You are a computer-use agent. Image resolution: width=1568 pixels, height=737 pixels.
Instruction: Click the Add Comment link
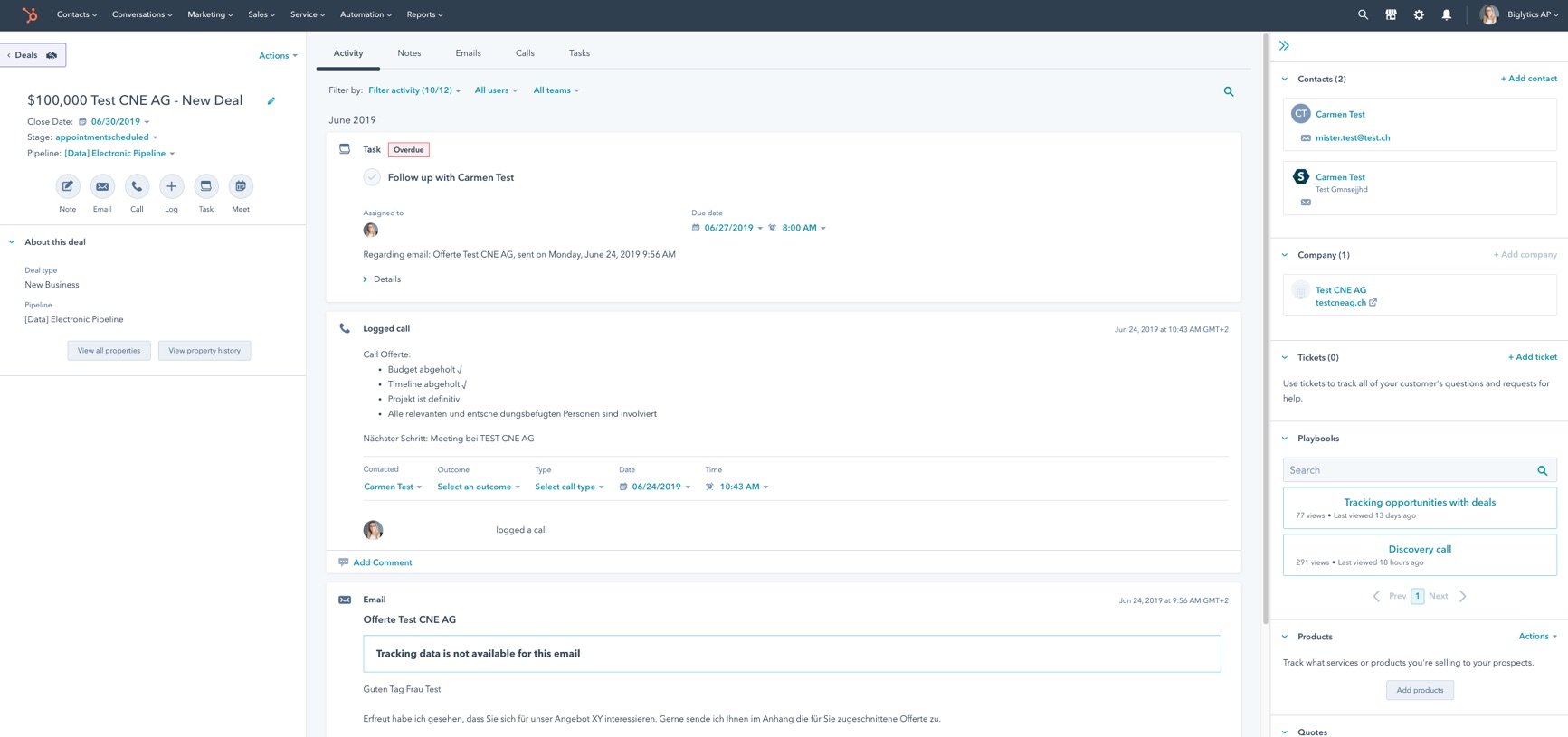point(383,562)
